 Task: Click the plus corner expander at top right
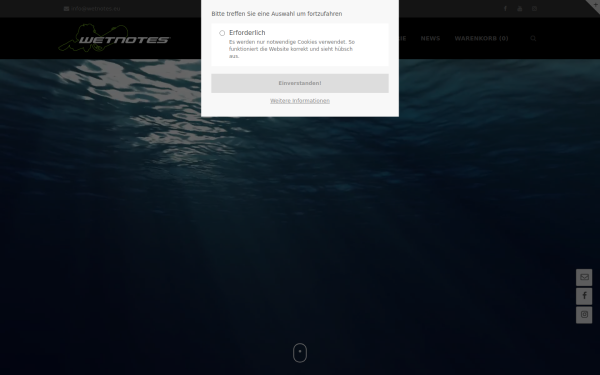point(595,4)
